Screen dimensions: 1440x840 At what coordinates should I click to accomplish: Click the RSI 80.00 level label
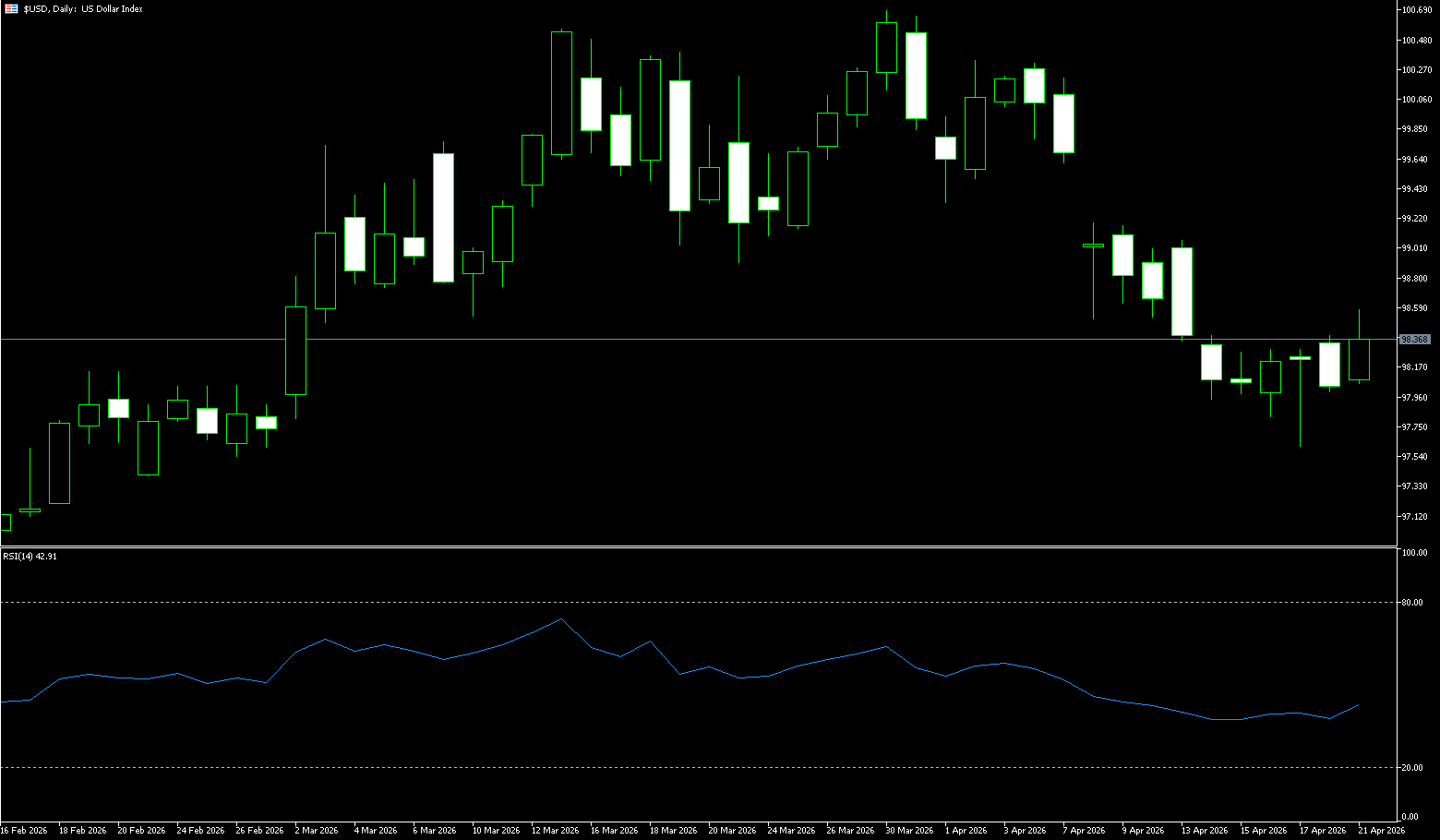coord(1411,603)
